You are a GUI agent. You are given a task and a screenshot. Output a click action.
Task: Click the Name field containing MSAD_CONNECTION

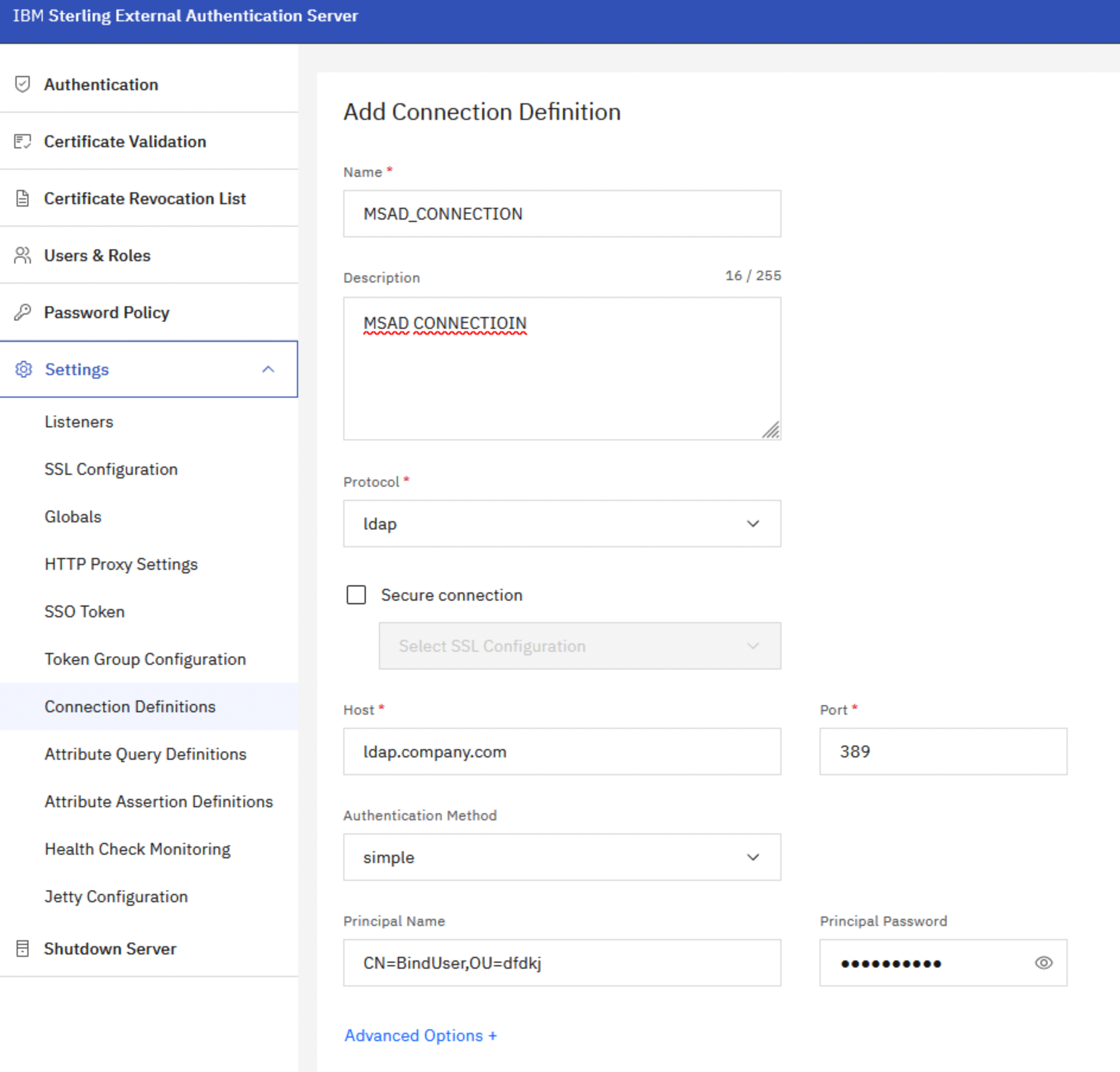point(562,214)
